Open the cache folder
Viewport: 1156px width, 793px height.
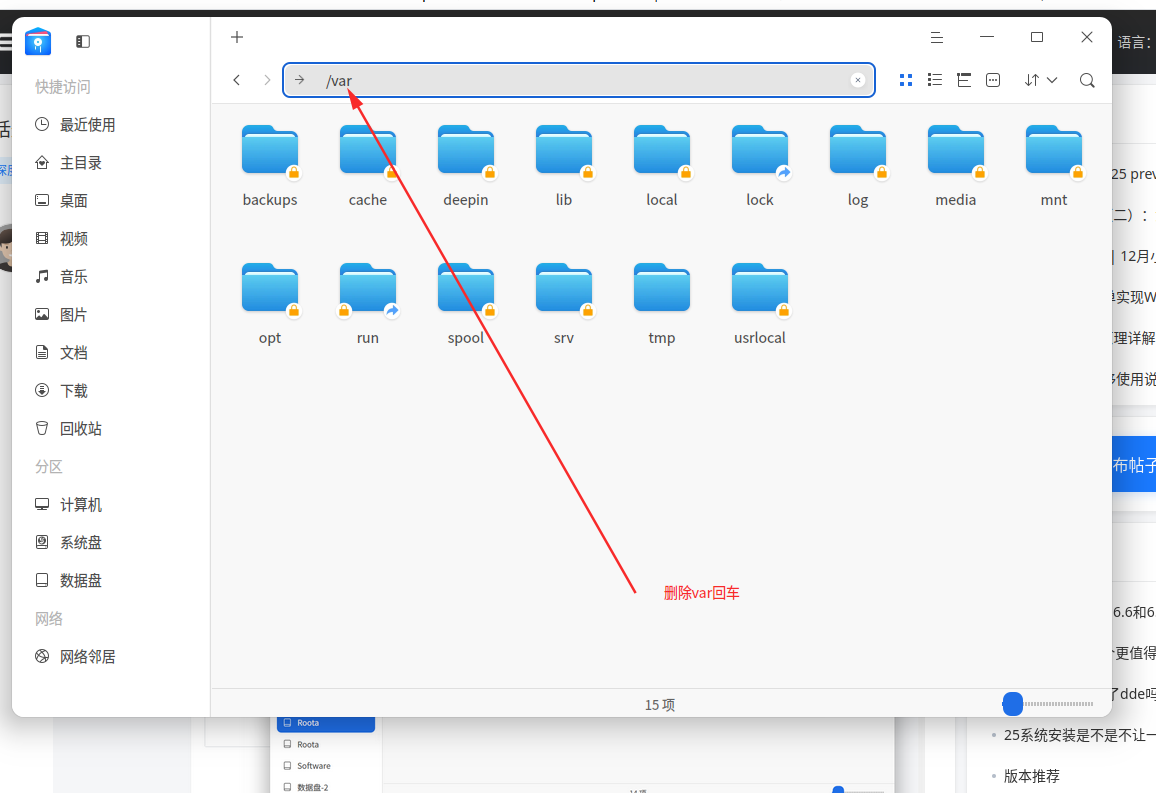368,167
